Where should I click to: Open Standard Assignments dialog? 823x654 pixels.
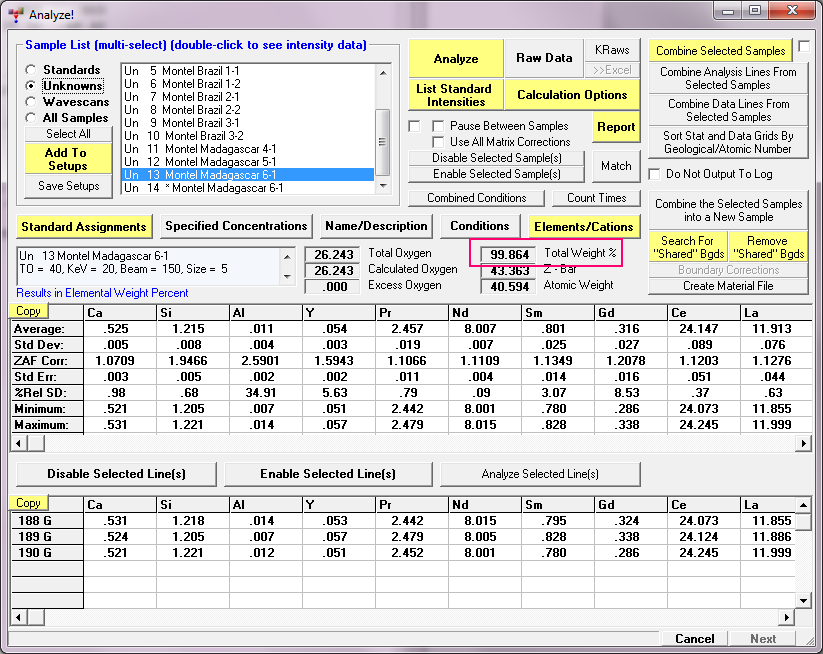[83, 226]
